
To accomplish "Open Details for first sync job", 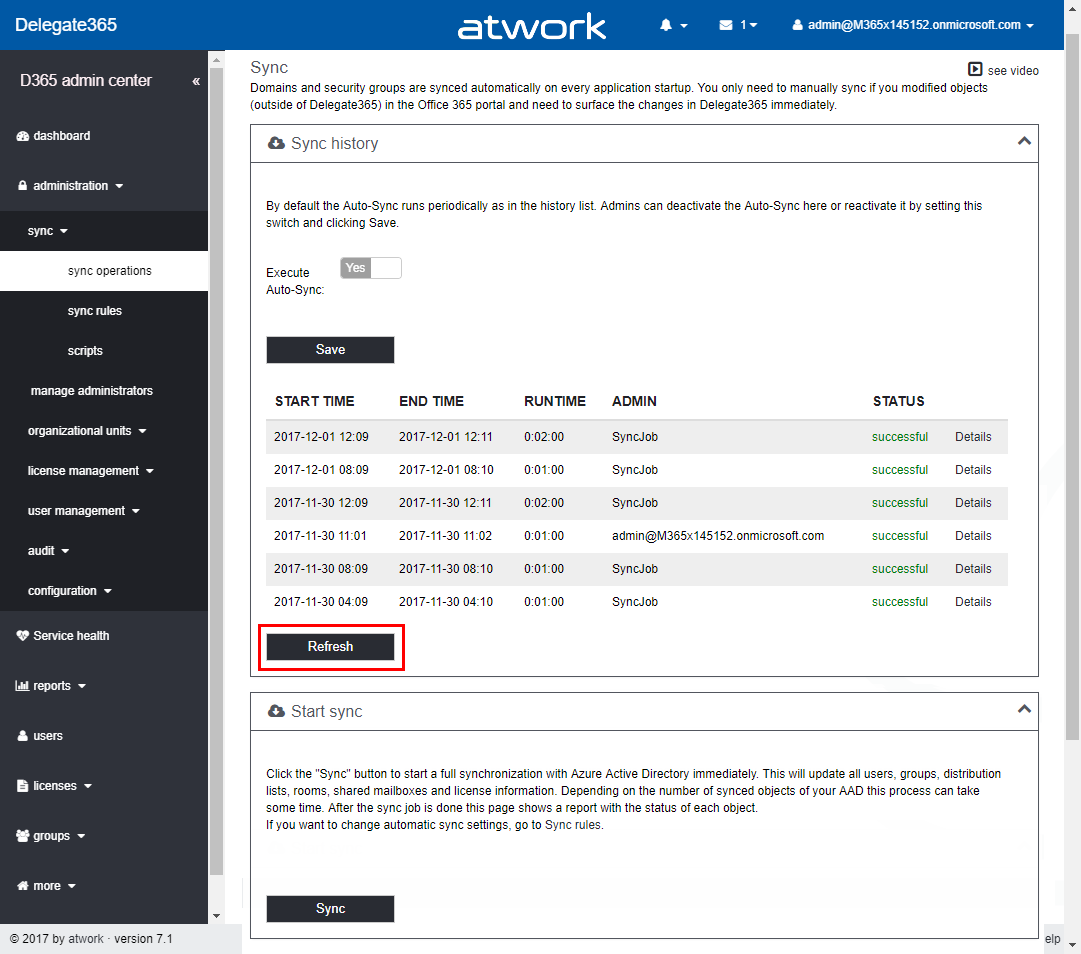I will coord(973,437).
